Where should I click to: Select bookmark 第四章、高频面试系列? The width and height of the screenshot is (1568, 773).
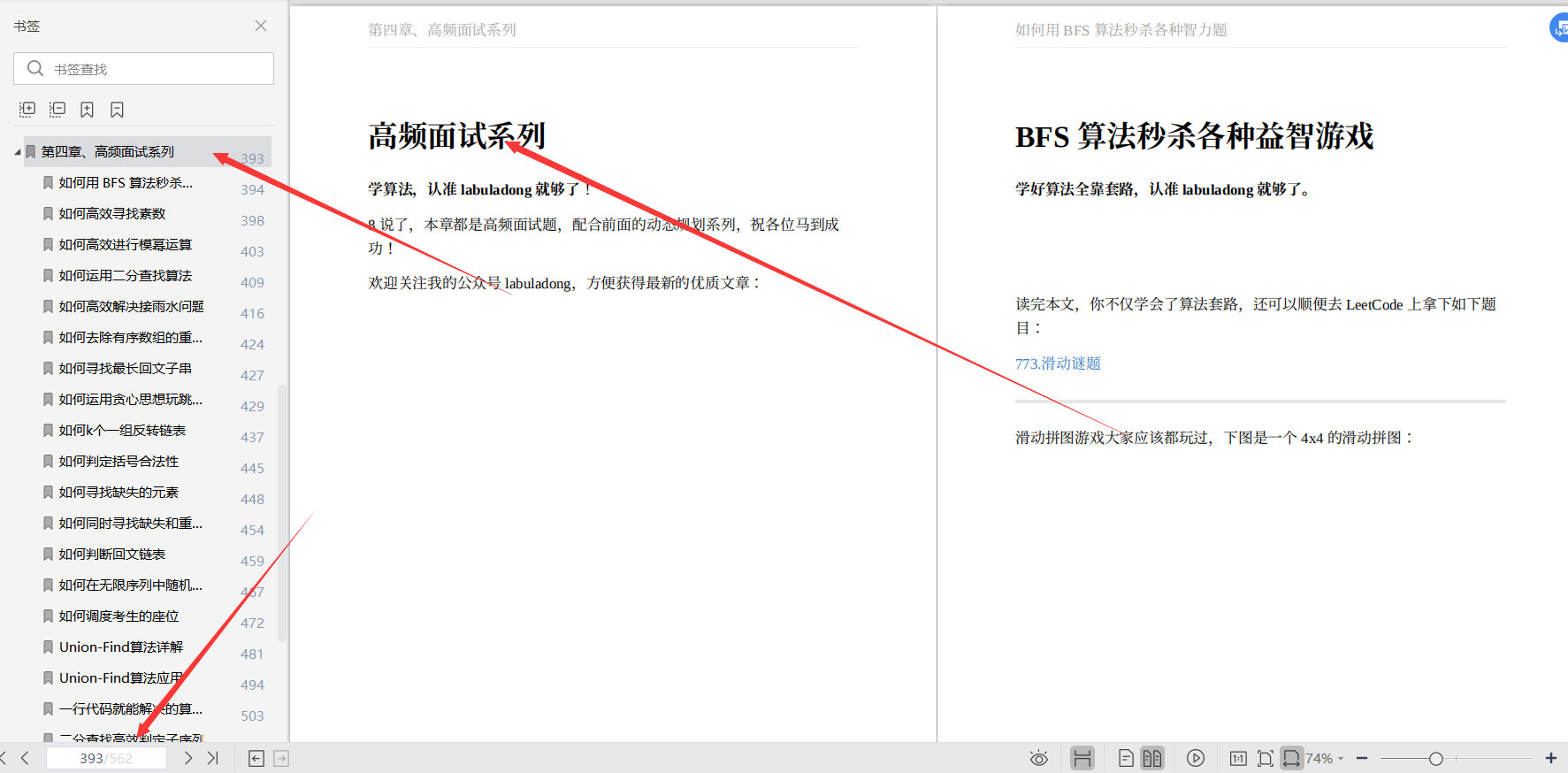(108, 151)
